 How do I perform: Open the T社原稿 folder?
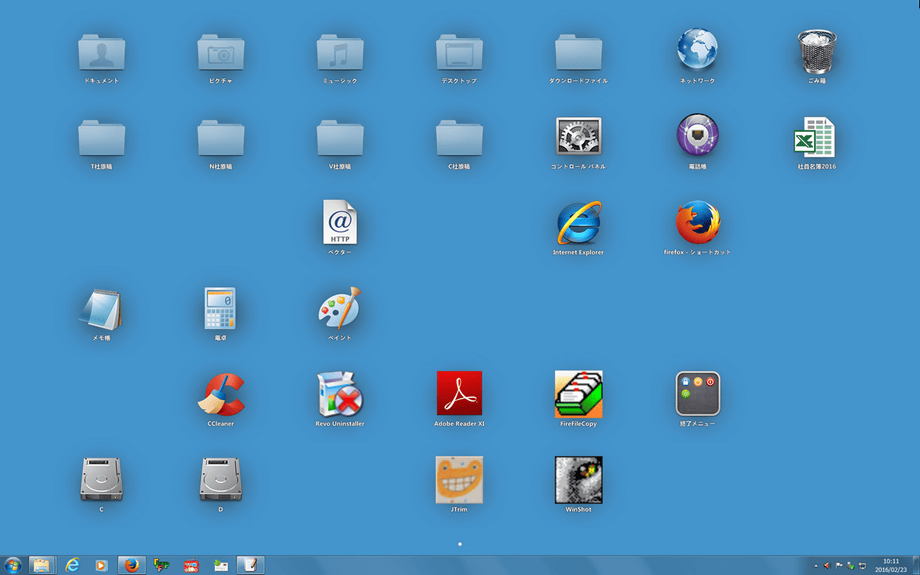point(102,138)
